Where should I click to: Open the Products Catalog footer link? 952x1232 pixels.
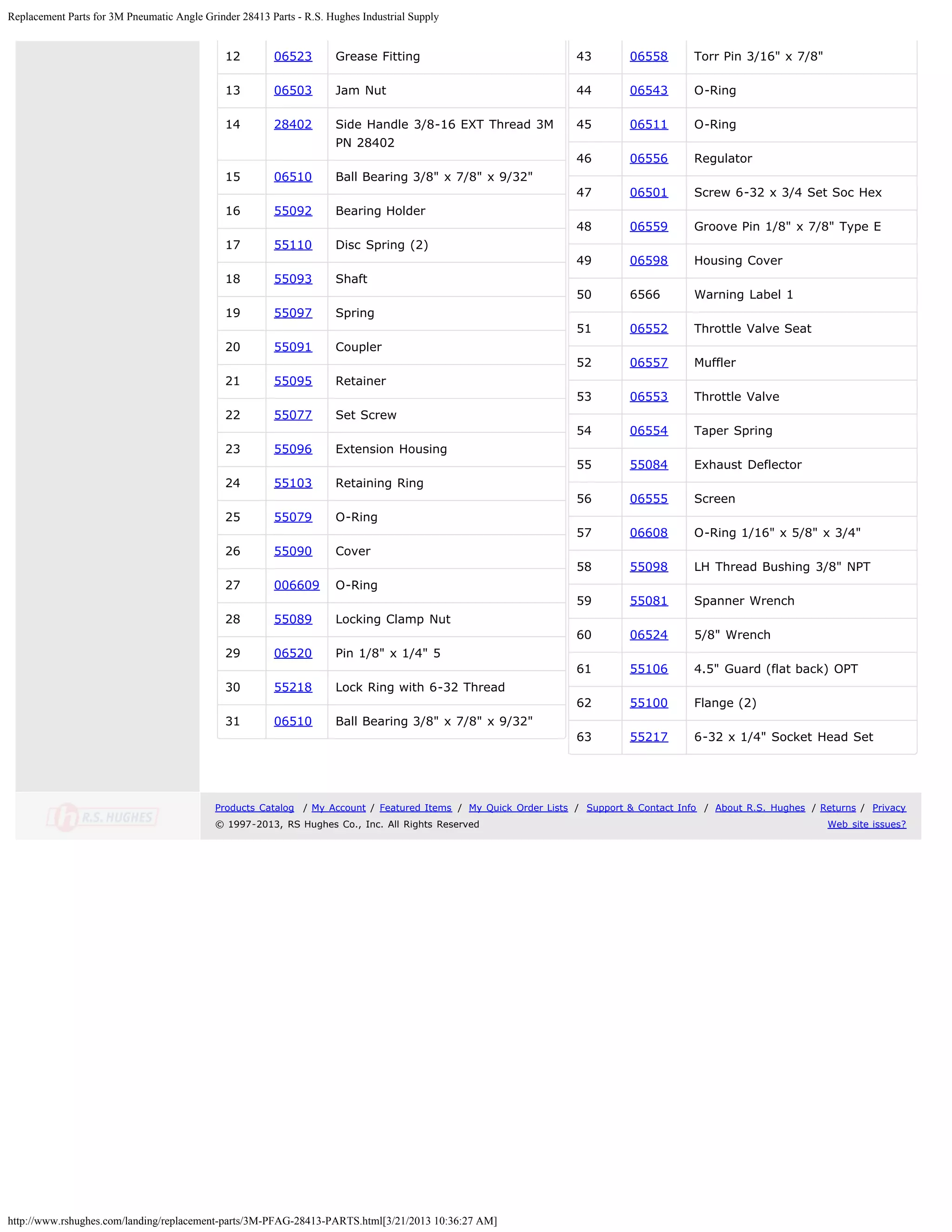pos(254,808)
